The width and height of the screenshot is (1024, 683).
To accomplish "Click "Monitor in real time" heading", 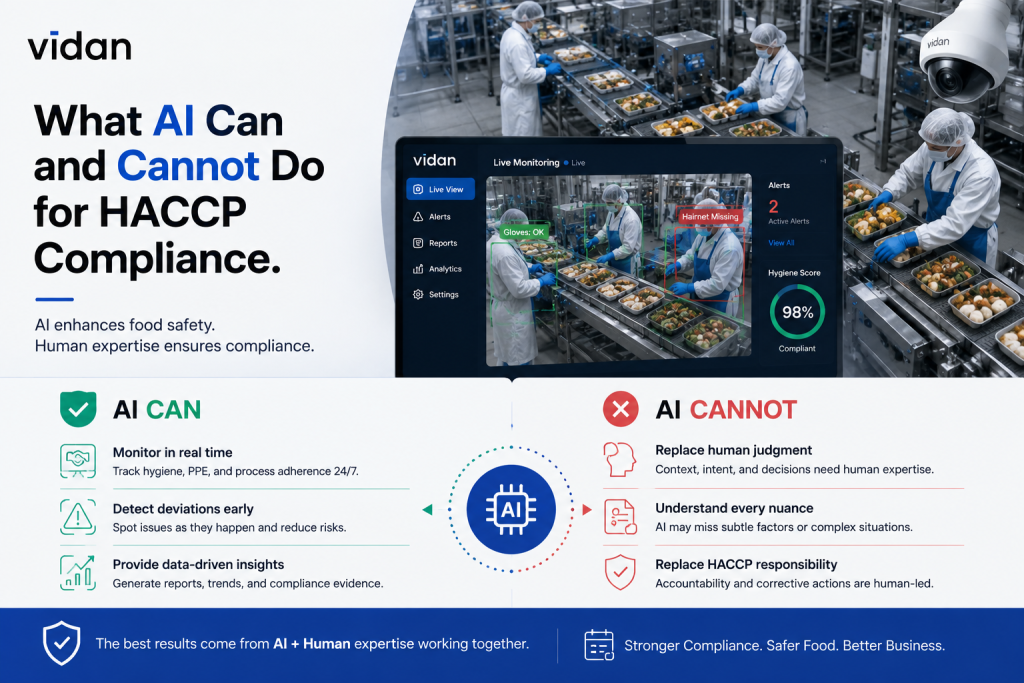I will (x=172, y=453).
